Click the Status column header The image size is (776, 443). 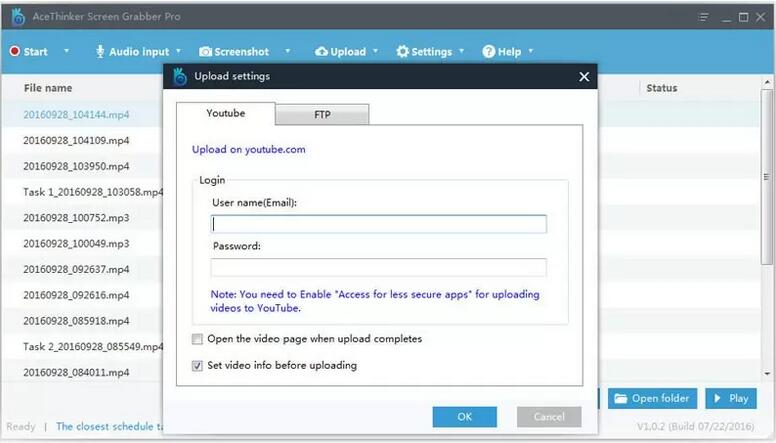click(662, 88)
